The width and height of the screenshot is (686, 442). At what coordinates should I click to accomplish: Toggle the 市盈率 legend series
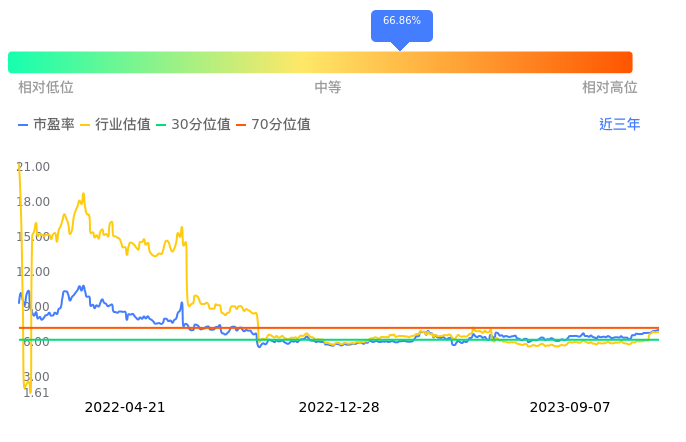coord(46,125)
